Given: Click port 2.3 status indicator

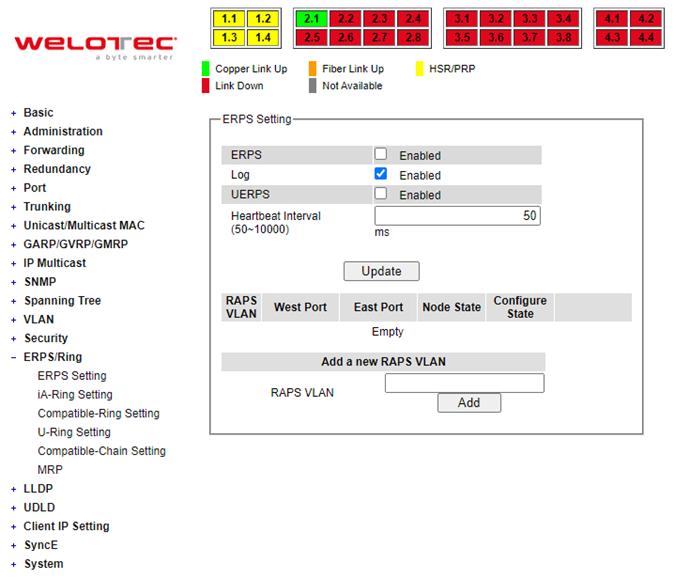Looking at the screenshot, I should pos(379,19).
